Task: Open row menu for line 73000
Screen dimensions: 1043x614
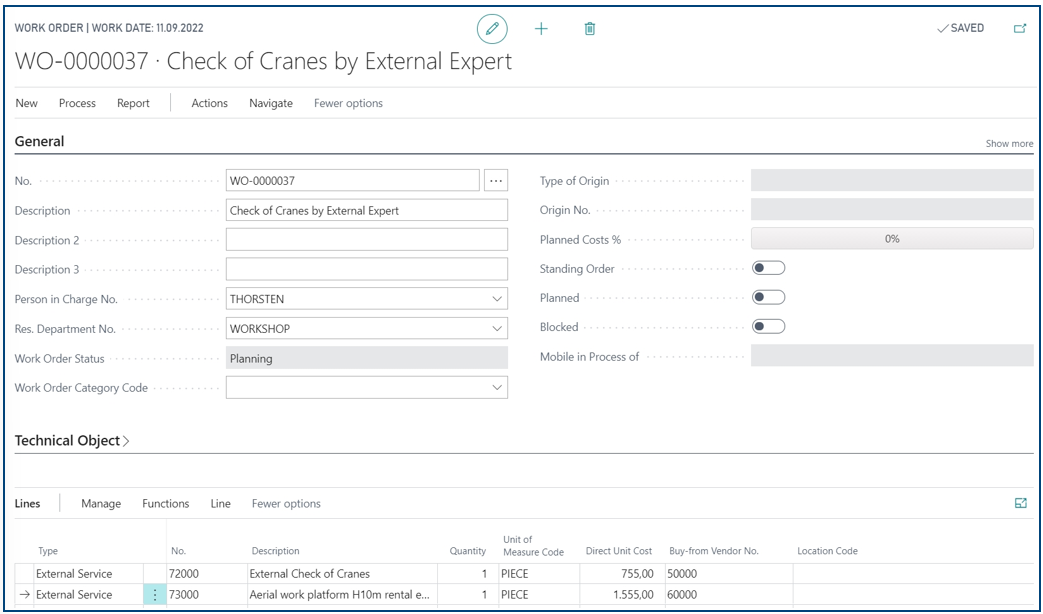Action: (x=155, y=595)
